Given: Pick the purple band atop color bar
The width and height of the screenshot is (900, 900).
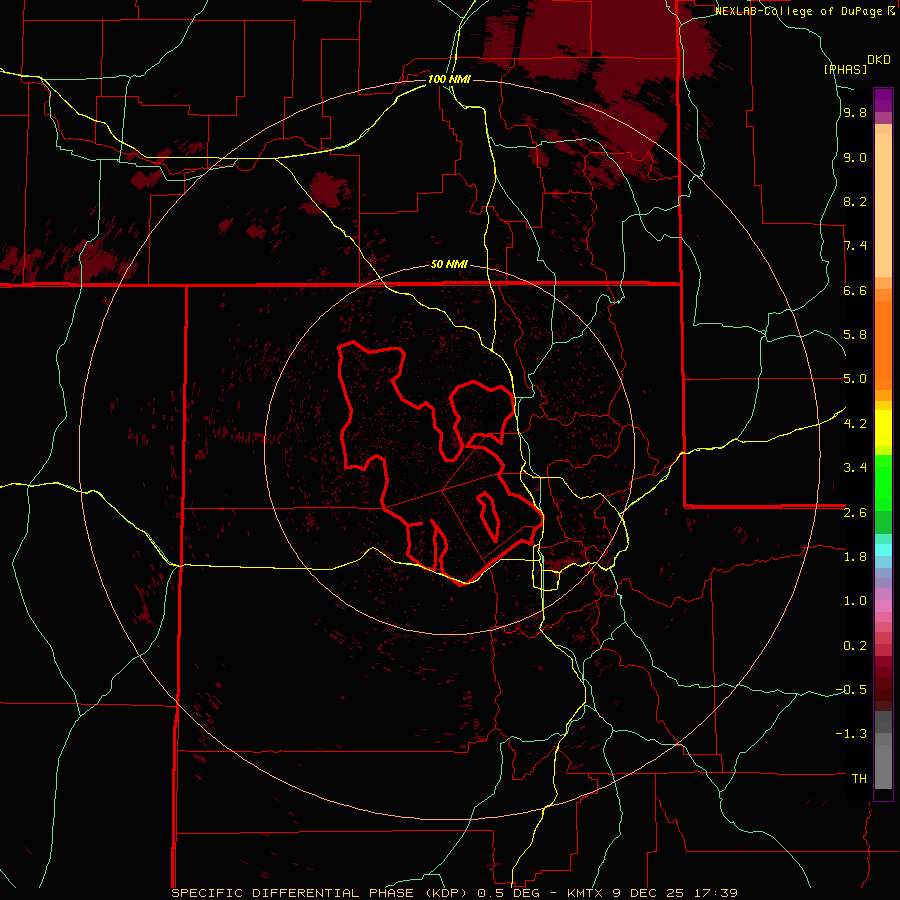Looking at the screenshot, I should pyautogui.click(x=883, y=100).
